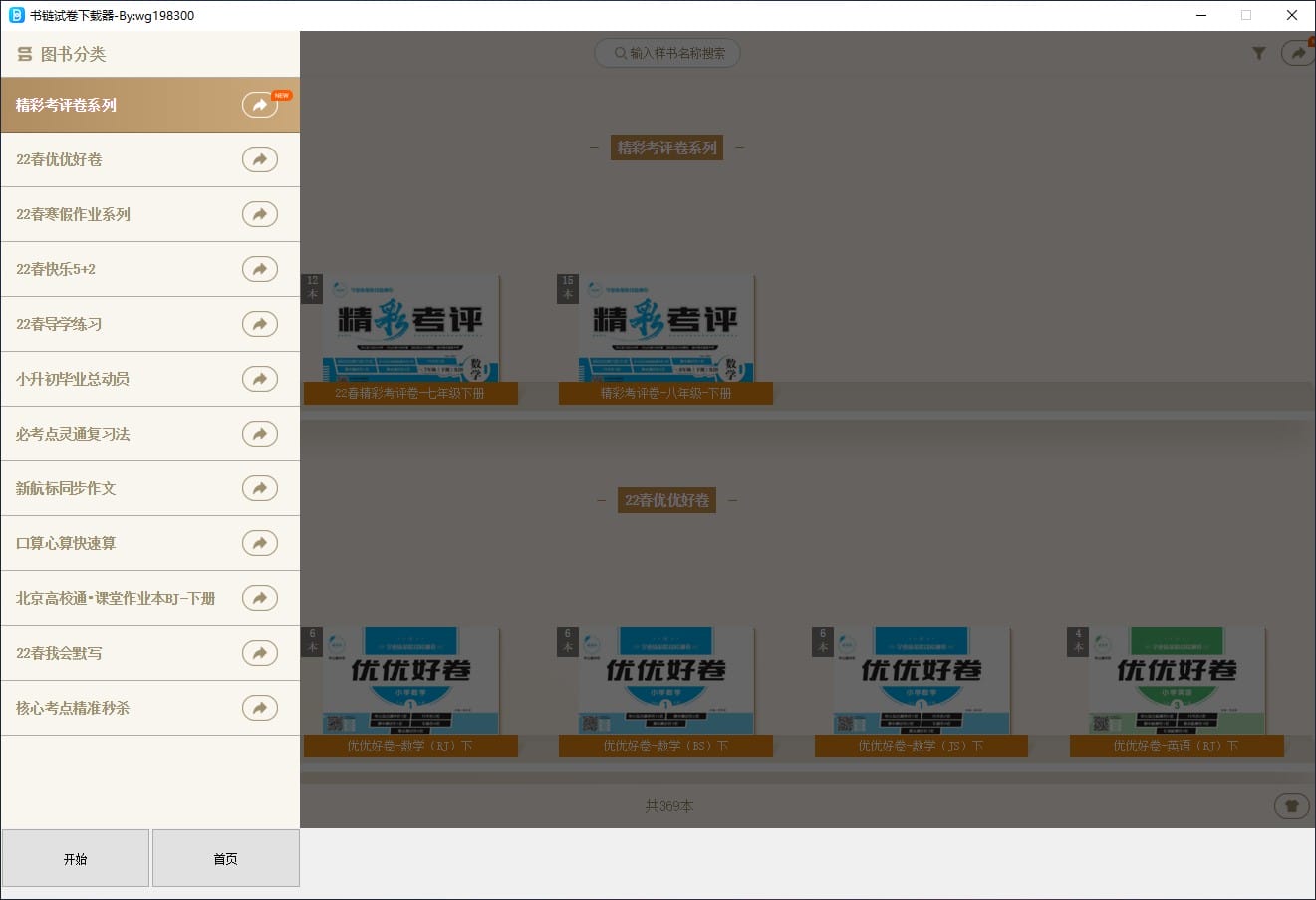The image size is (1316, 900).
Task: Click share arrow for 精彩考评卷系列
Action: pos(260,105)
